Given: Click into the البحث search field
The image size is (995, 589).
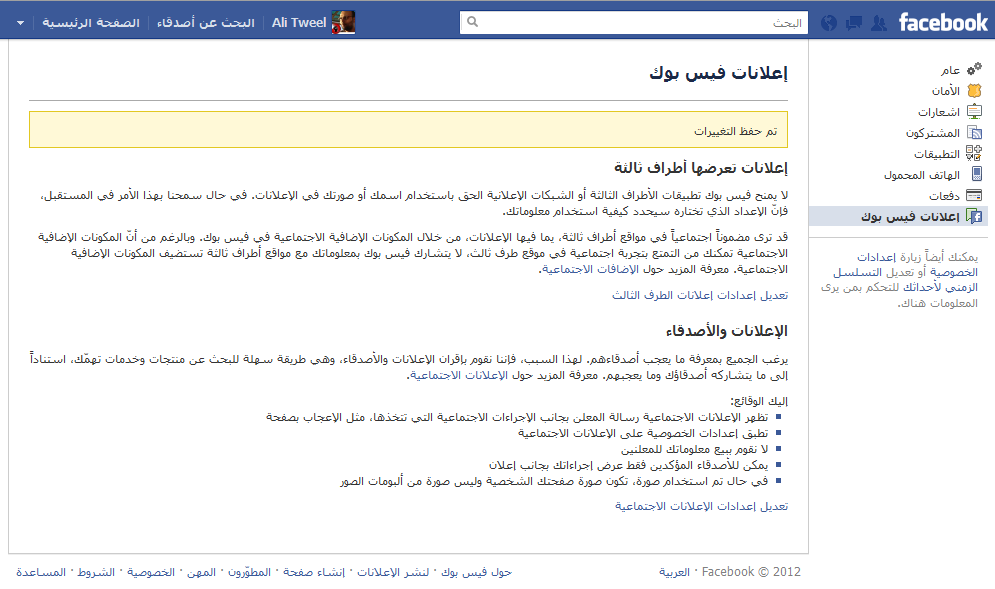Looking at the screenshot, I should [640, 22].
